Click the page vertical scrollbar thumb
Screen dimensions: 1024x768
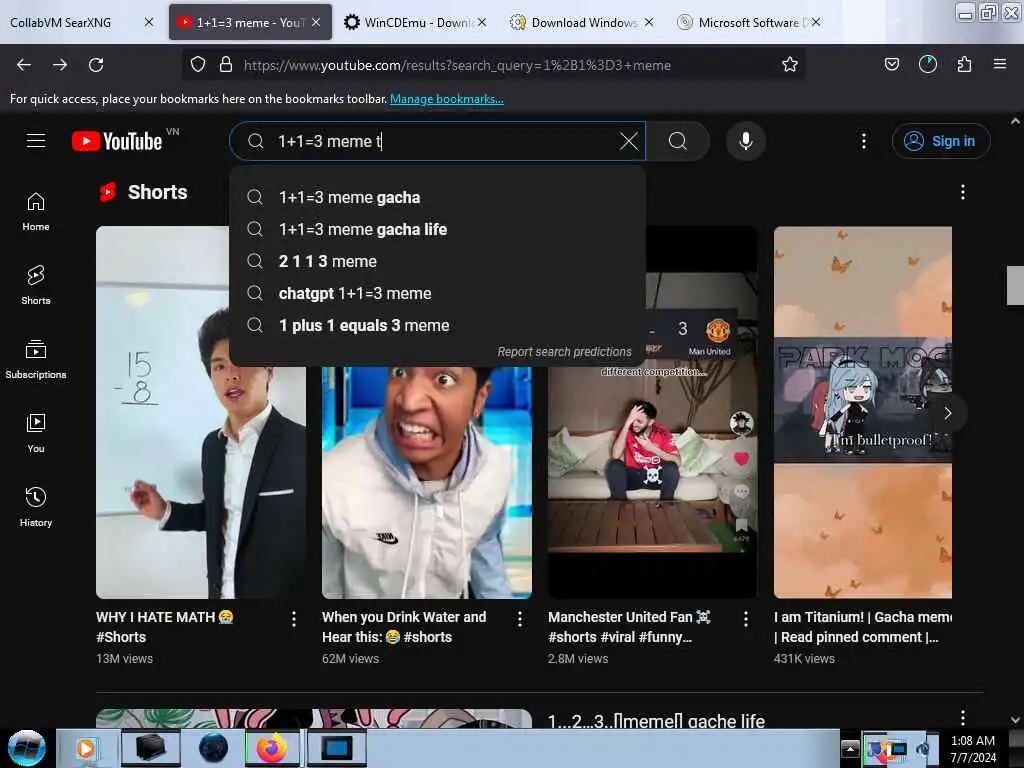tap(1015, 285)
